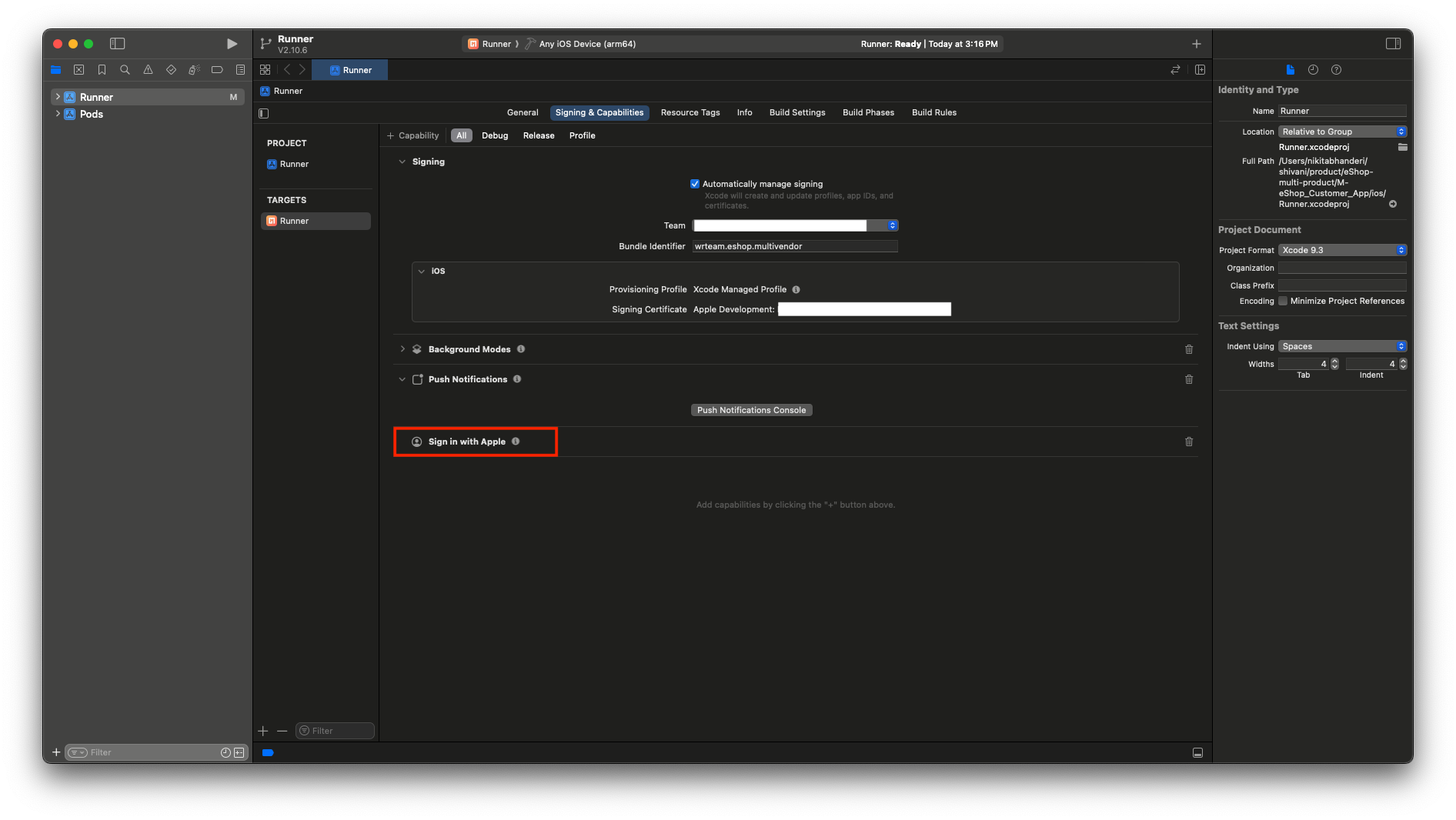This screenshot has width=1456, height=820.
Task: Open the Team dropdown
Action: [796, 225]
